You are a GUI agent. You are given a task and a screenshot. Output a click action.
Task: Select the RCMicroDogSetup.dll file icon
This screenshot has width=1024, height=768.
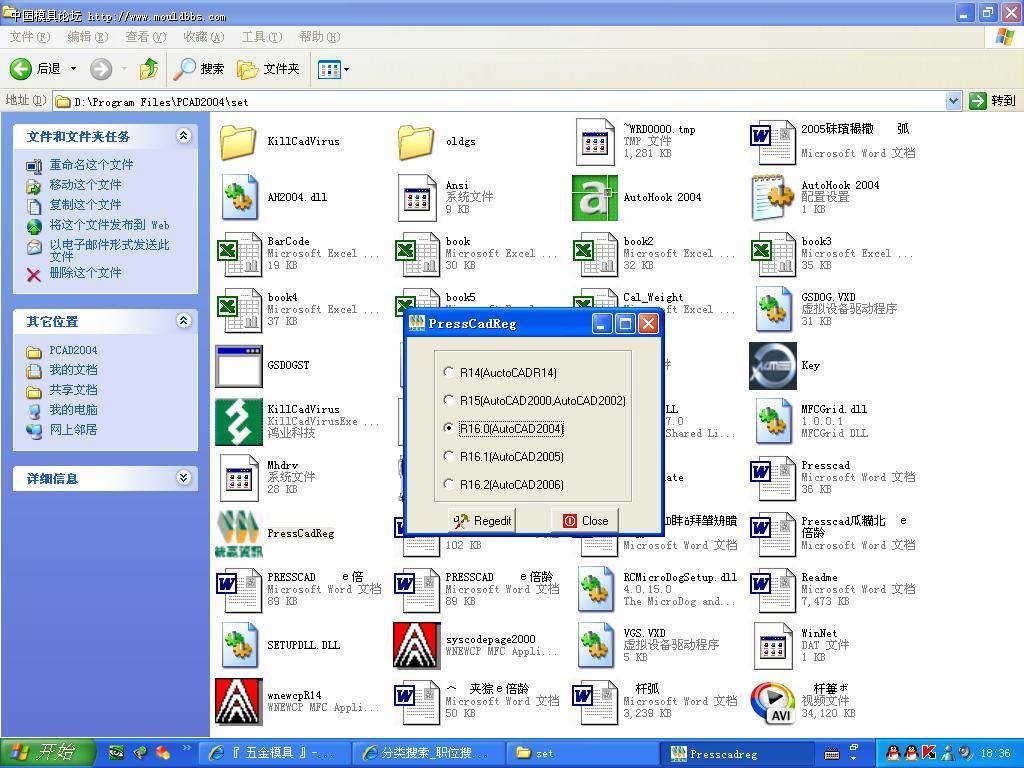coord(595,590)
